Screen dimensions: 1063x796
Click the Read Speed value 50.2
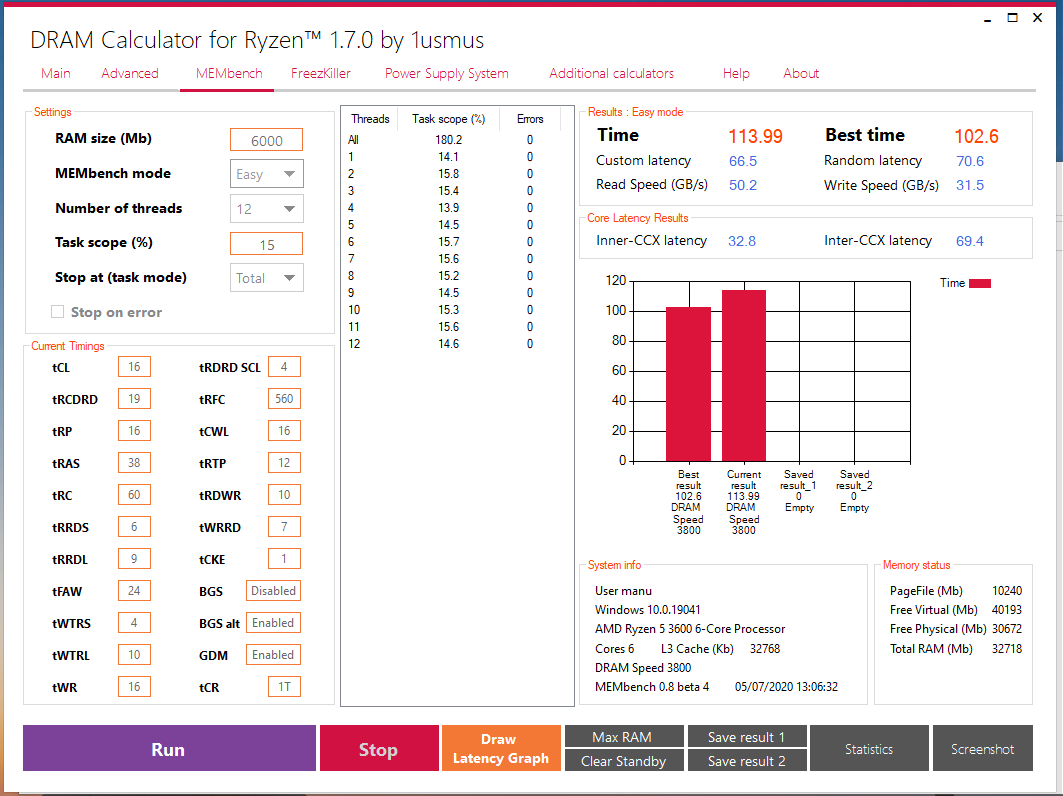(x=743, y=185)
